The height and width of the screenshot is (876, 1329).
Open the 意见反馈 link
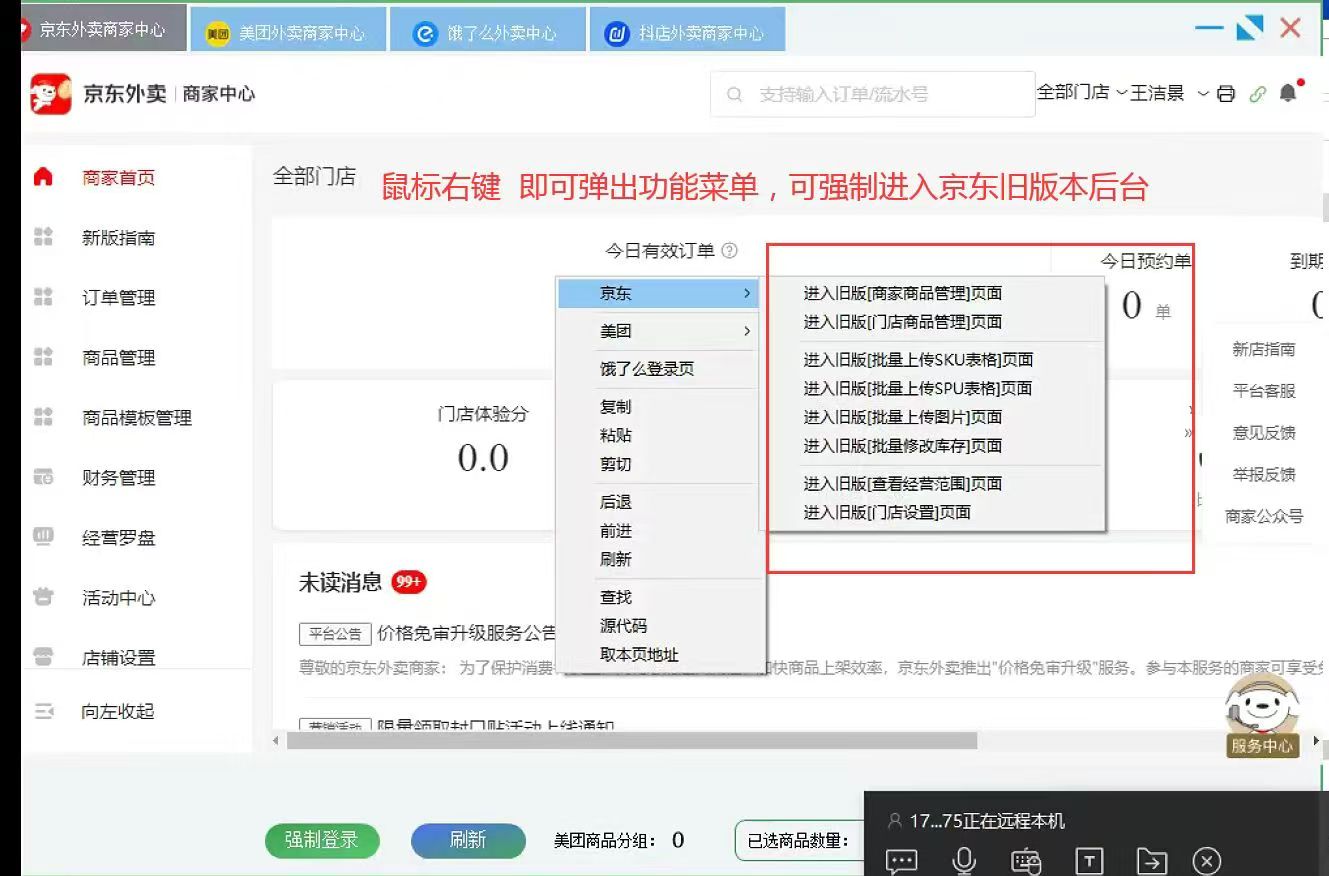point(1263,433)
